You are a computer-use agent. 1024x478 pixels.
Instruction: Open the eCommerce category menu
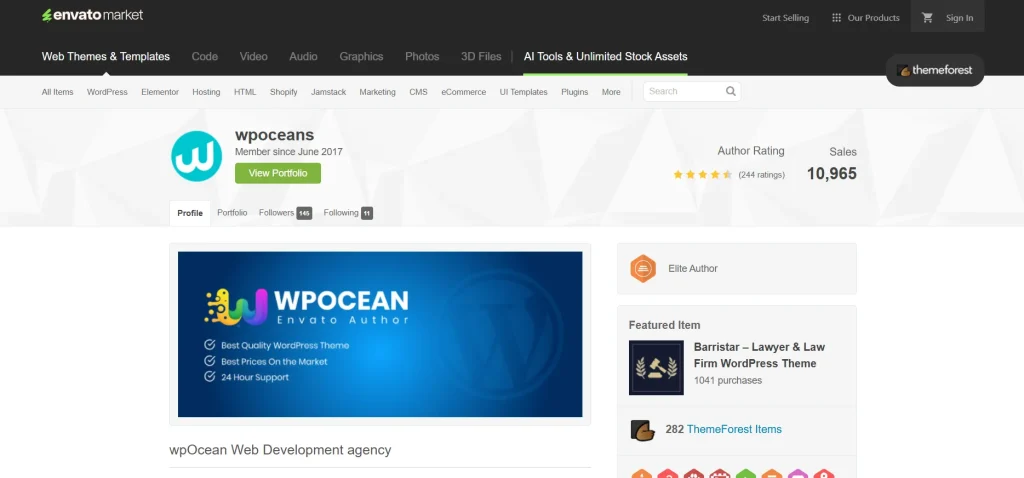coord(463,92)
